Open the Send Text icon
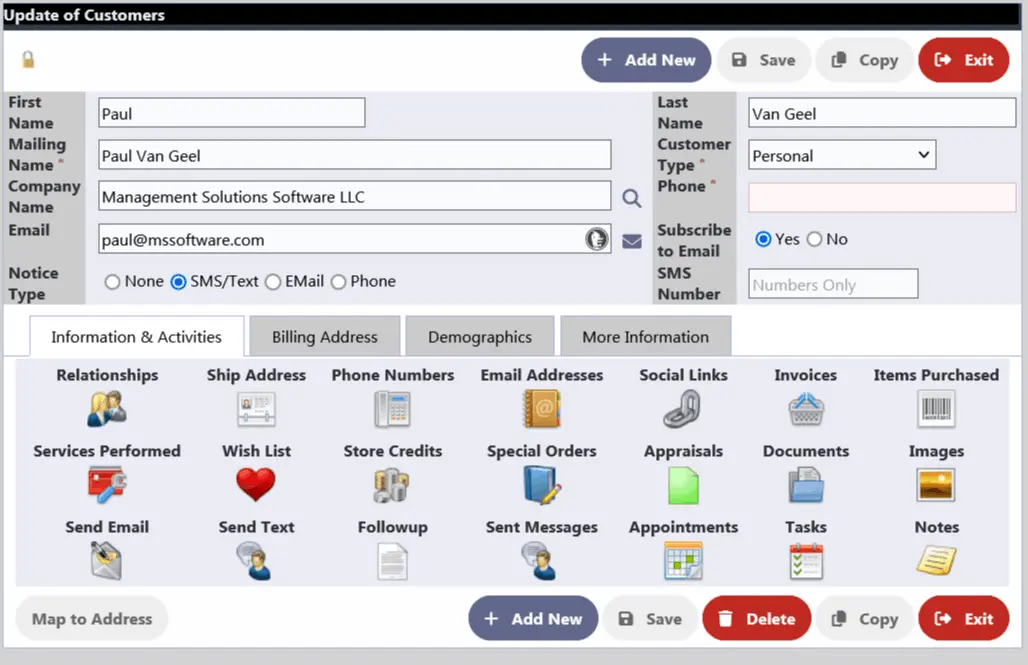The image size is (1028, 665). 255,561
